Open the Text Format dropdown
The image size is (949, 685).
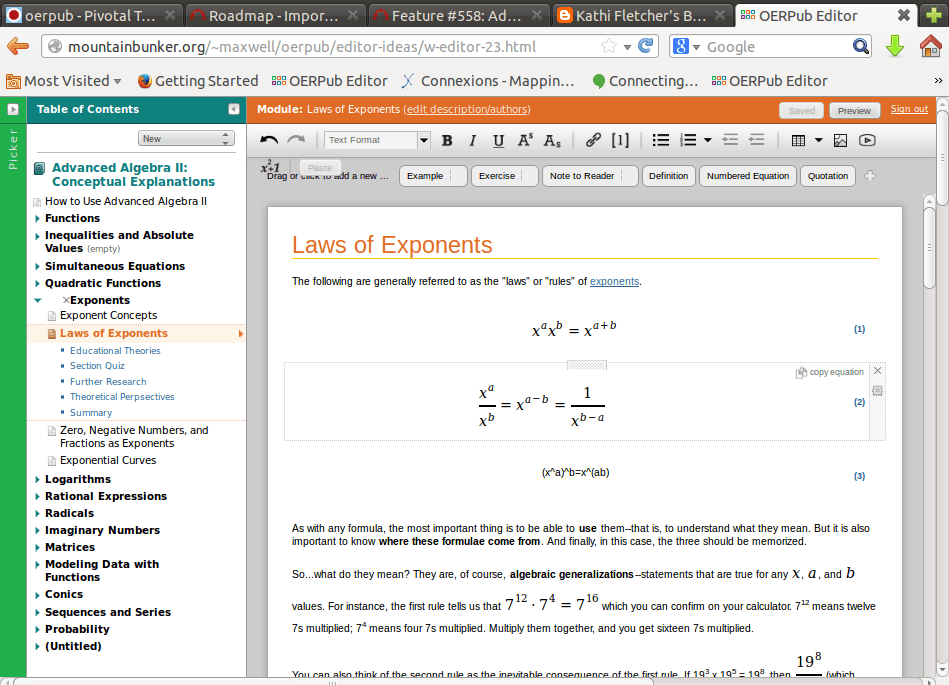tap(377, 141)
